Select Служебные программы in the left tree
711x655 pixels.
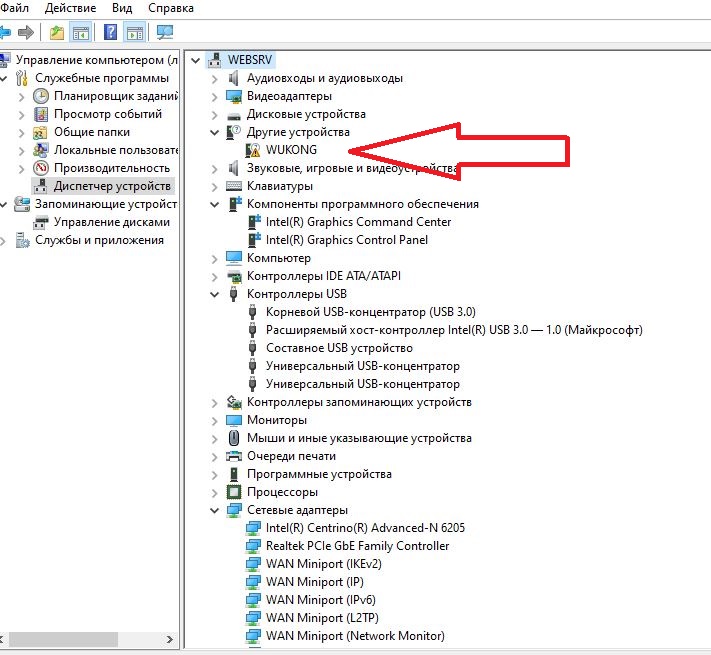[102, 78]
